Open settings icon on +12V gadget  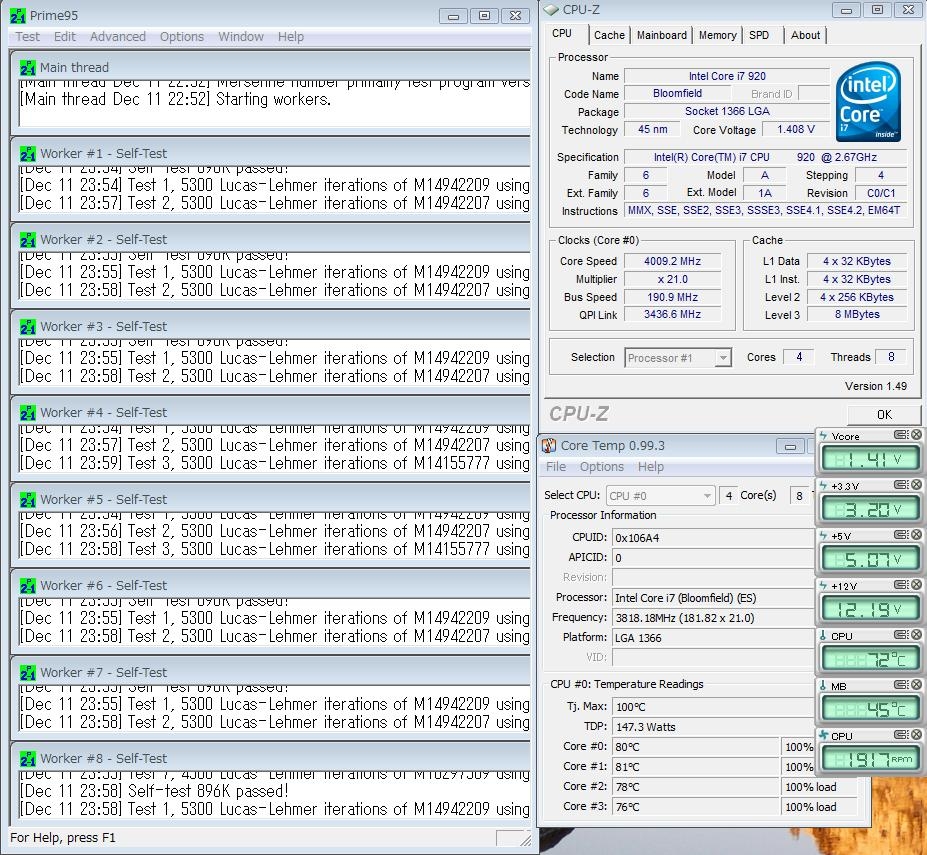click(902, 585)
